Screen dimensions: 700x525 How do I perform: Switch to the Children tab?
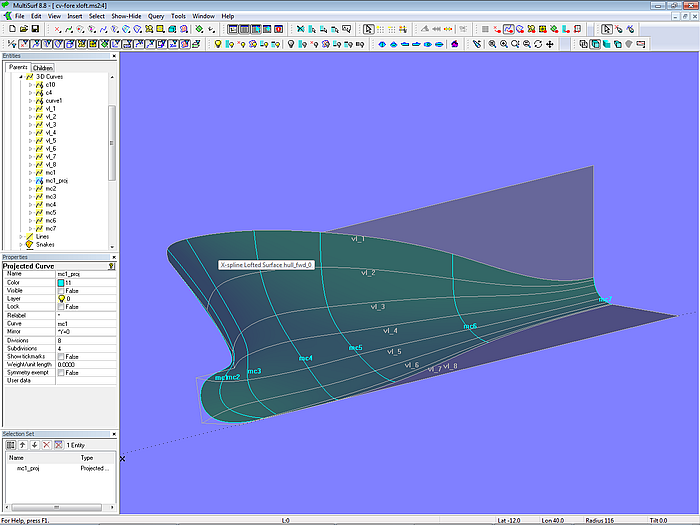(x=43, y=68)
